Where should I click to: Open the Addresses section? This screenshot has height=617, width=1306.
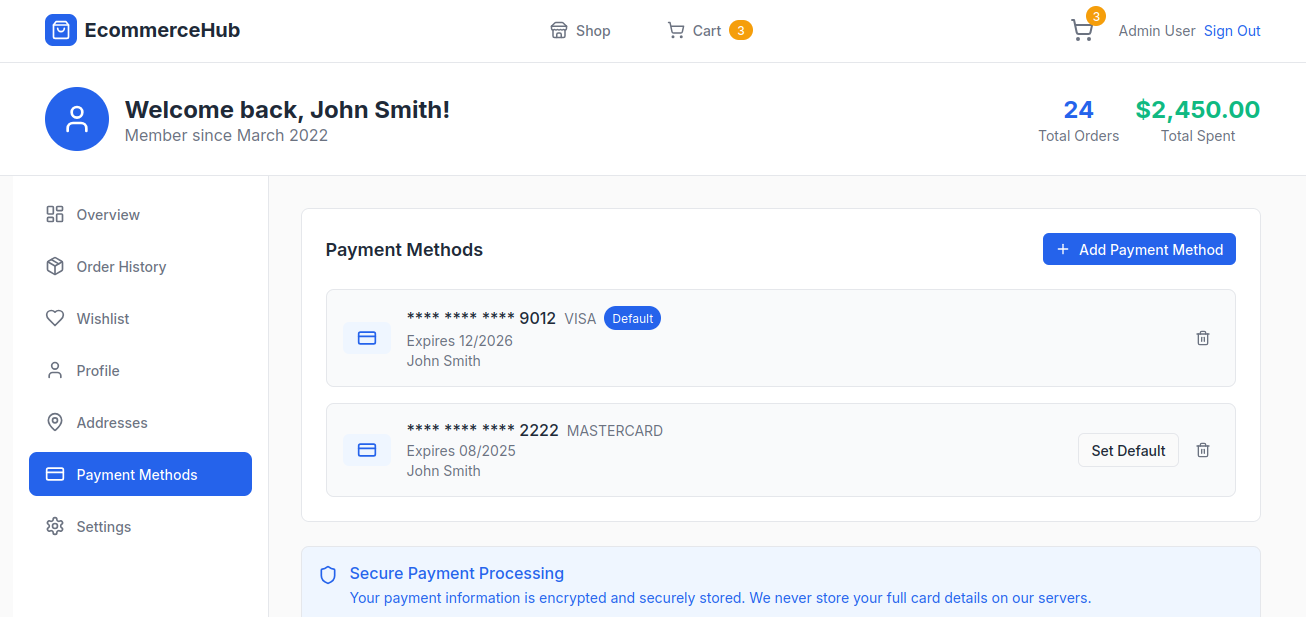(112, 423)
